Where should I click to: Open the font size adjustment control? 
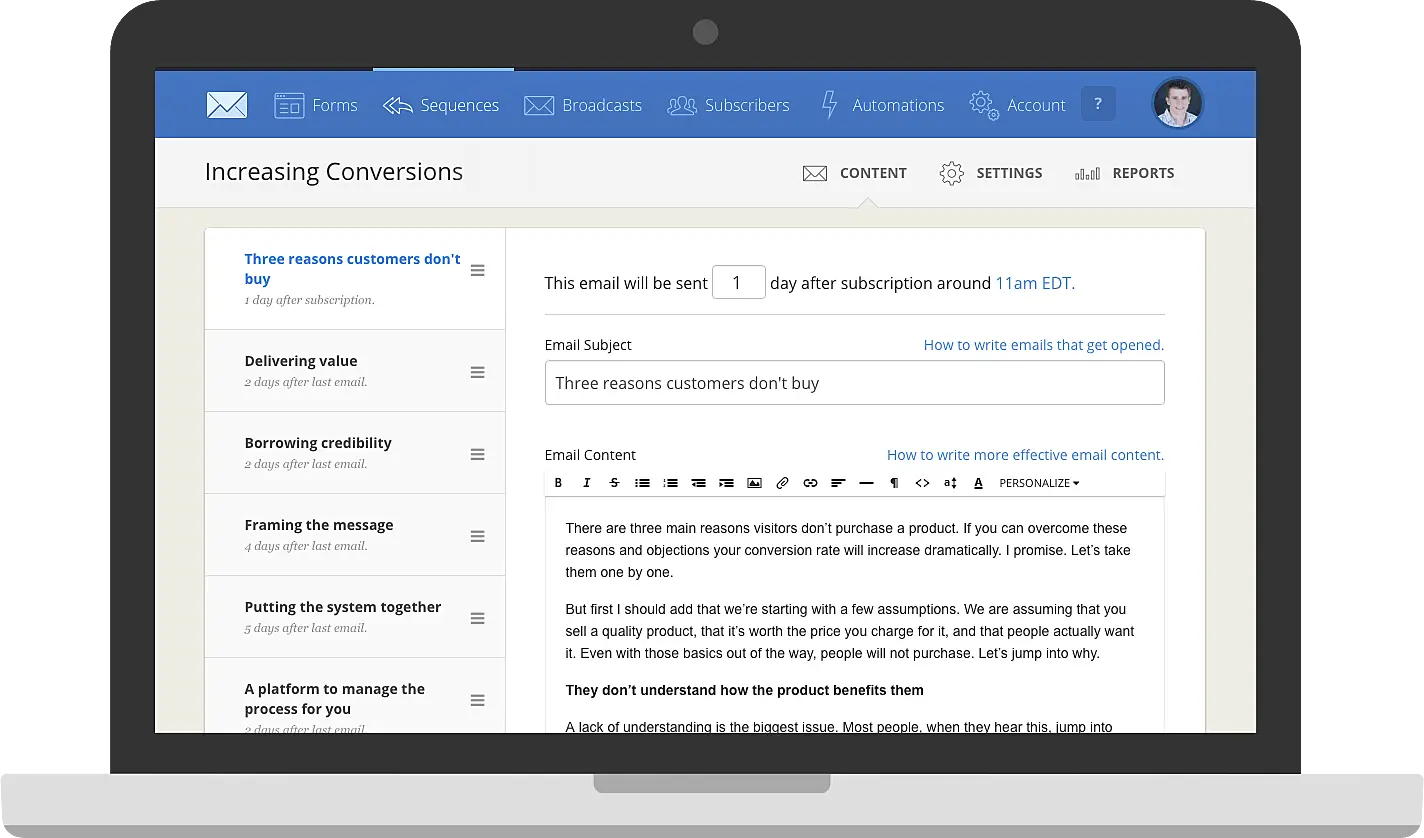[x=950, y=483]
